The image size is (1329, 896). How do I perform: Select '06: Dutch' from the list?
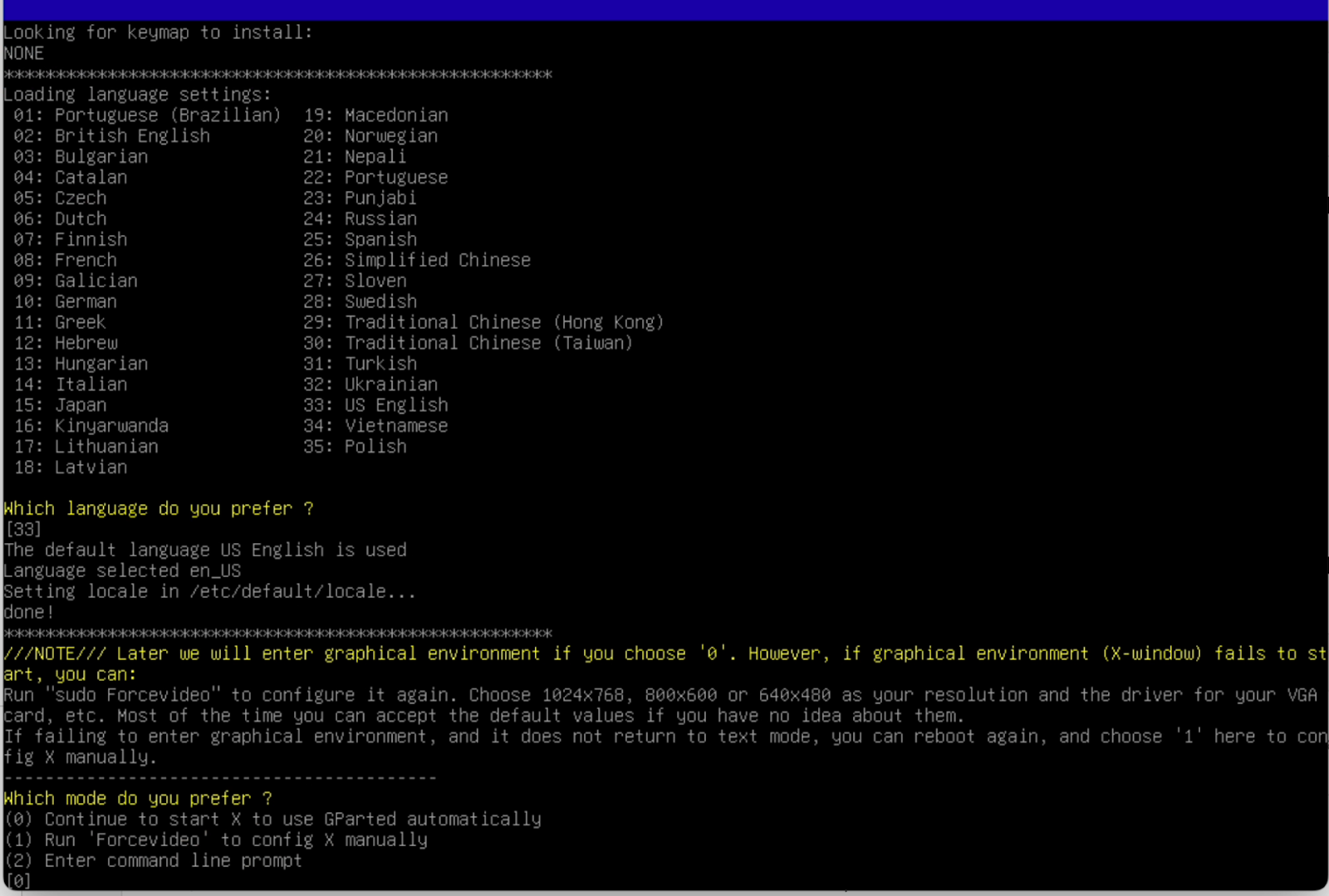tap(60, 219)
